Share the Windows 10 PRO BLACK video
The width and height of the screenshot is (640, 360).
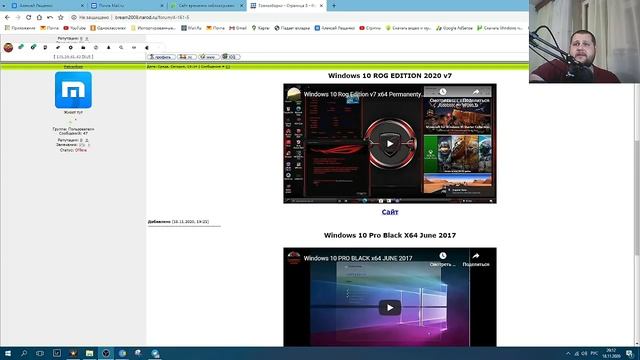point(476,259)
